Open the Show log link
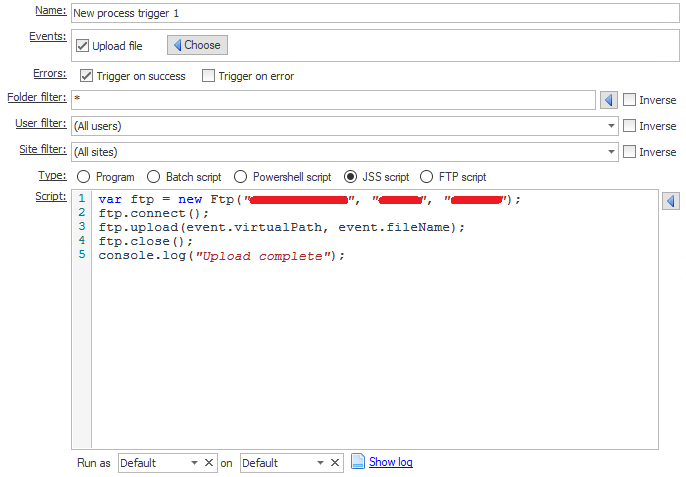 [390, 462]
